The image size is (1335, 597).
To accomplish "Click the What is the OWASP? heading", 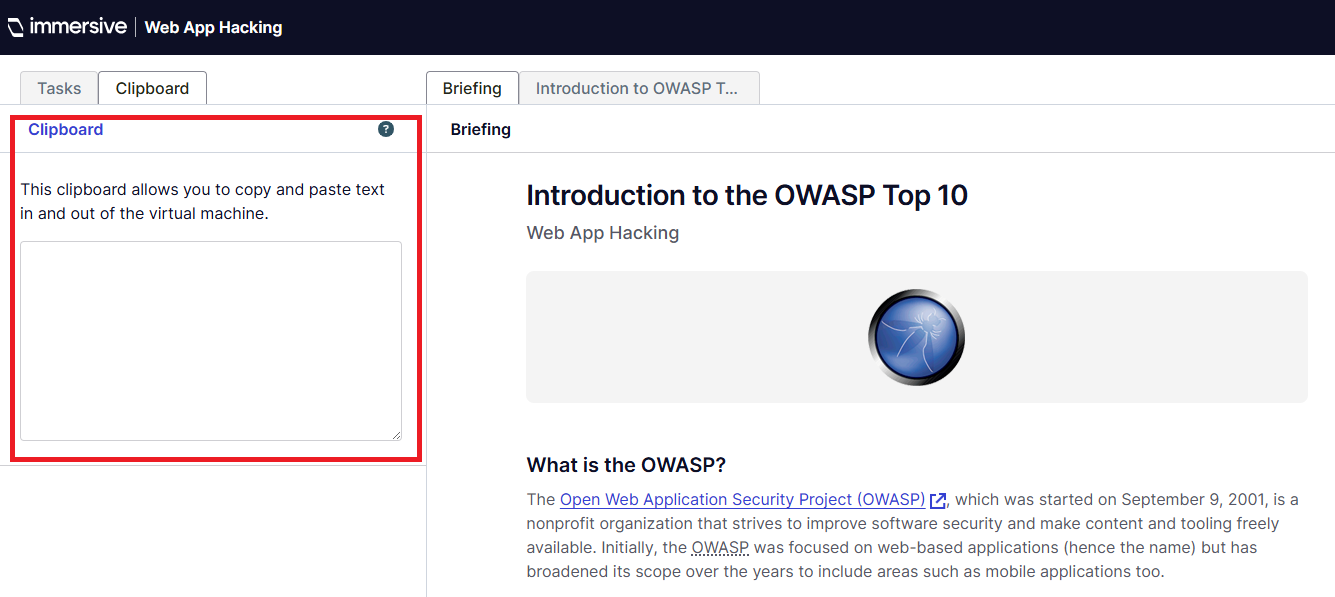I will (626, 465).
